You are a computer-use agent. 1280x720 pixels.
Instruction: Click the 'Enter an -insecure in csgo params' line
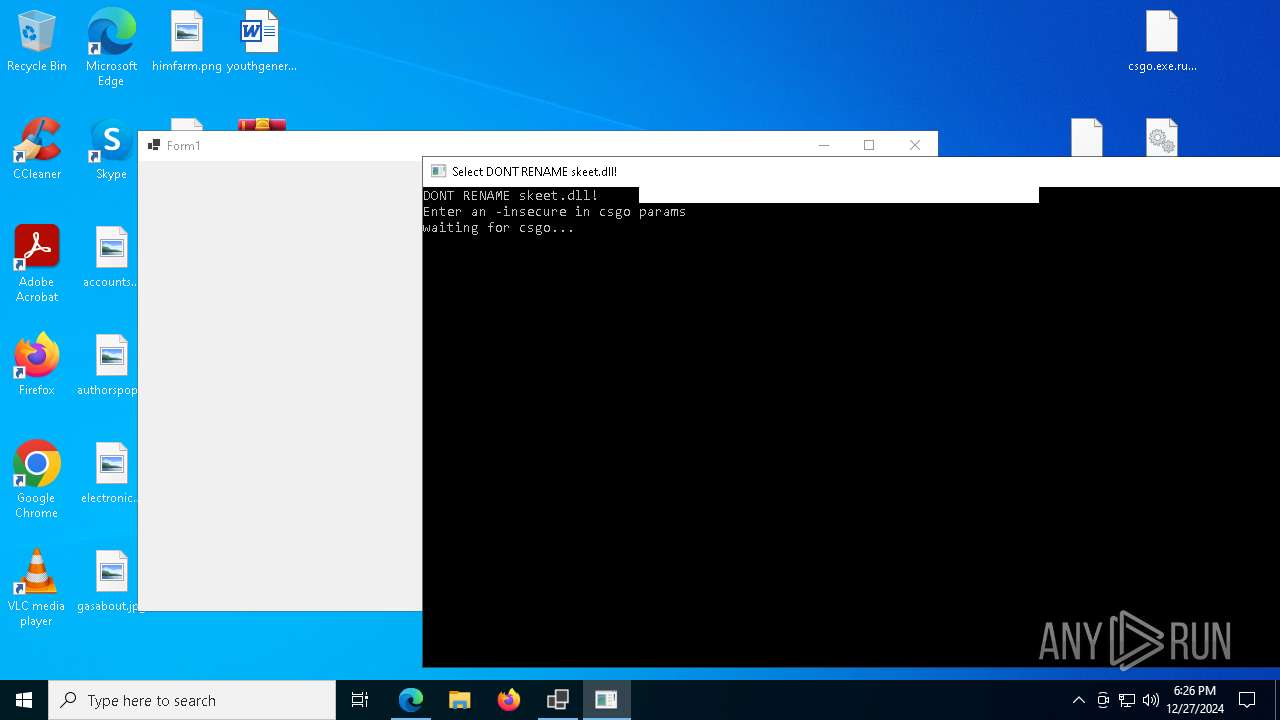[554, 212]
